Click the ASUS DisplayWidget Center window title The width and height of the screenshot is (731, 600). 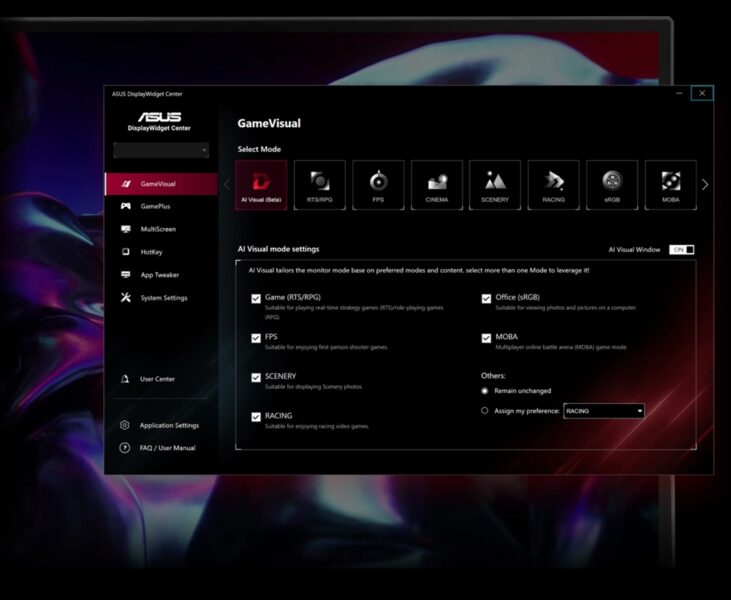tap(147, 94)
